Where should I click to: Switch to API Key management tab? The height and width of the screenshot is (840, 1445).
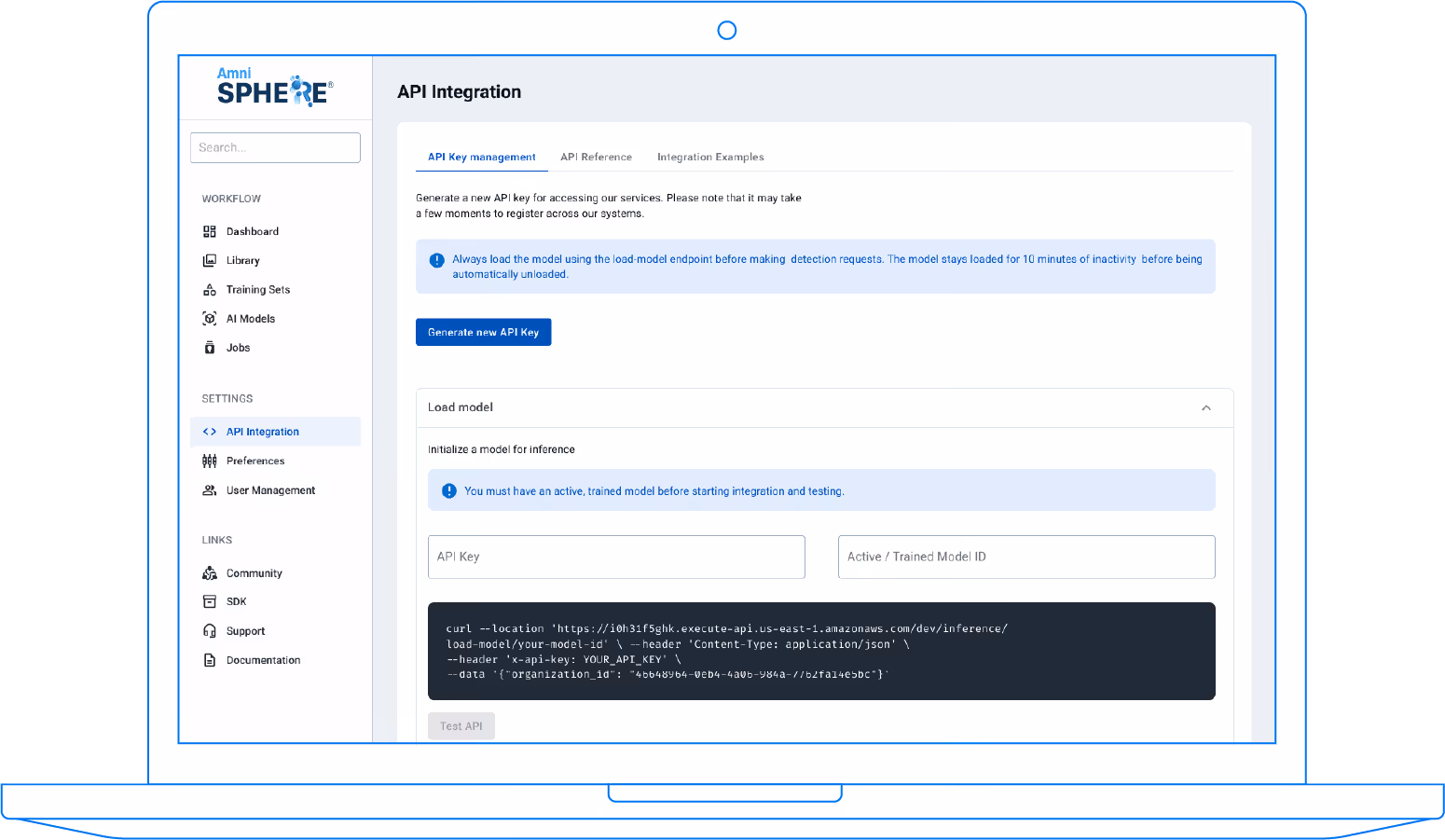click(x=481, y=157)
